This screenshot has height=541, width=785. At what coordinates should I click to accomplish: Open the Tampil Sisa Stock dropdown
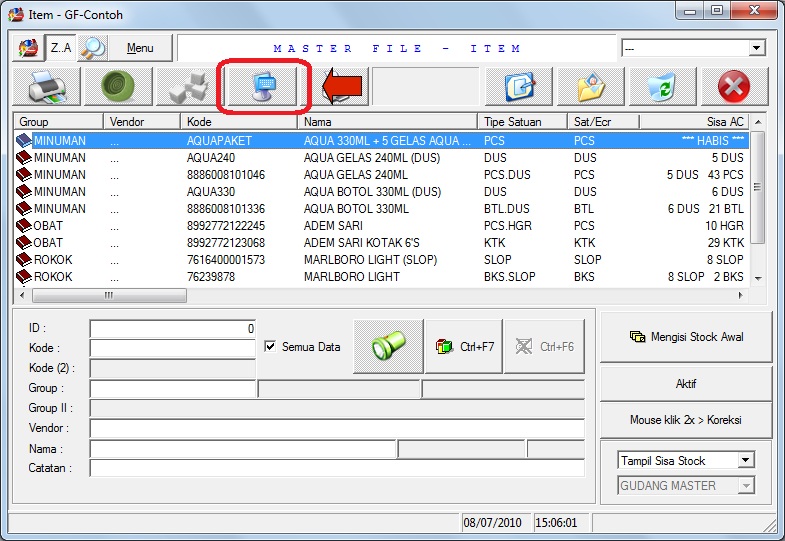click(x=686, y=460)
